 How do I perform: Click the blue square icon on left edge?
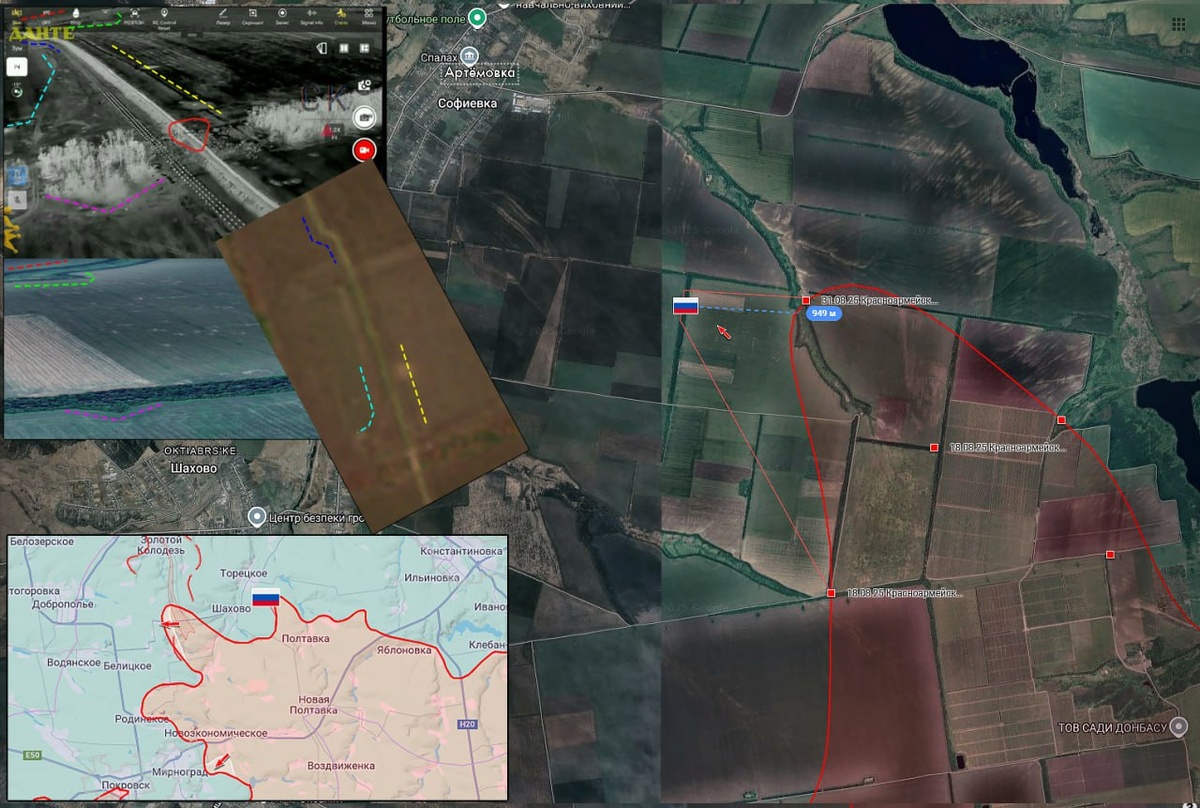coord(17,175)
